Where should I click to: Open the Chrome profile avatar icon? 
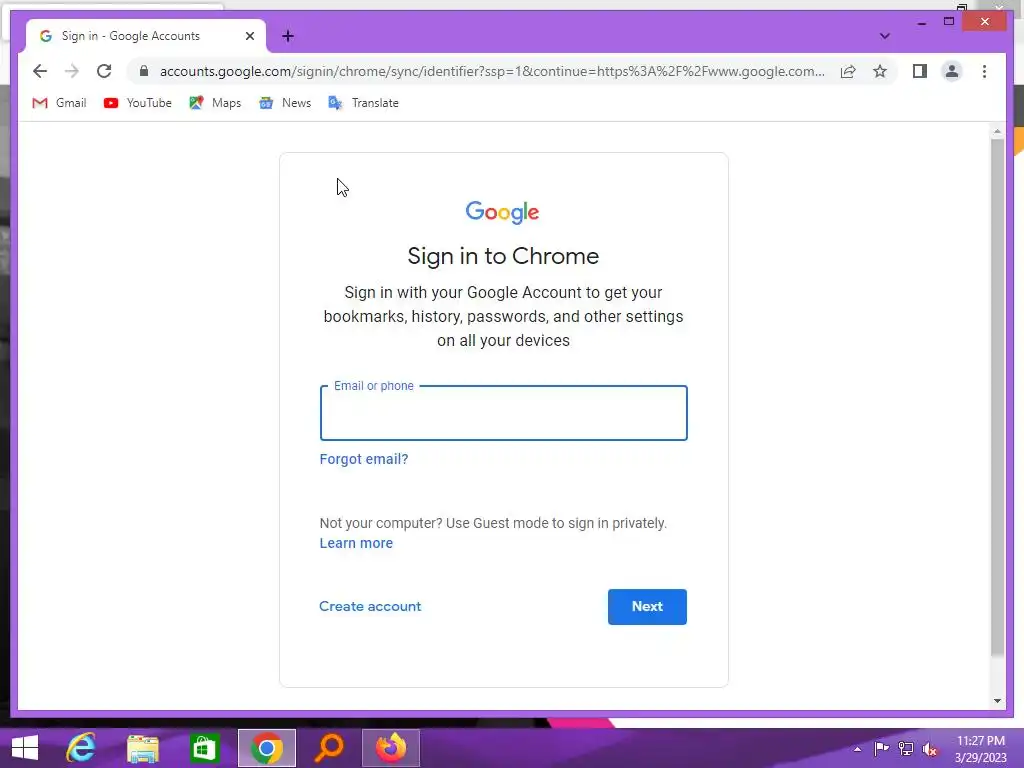click(x=952, y=71)
